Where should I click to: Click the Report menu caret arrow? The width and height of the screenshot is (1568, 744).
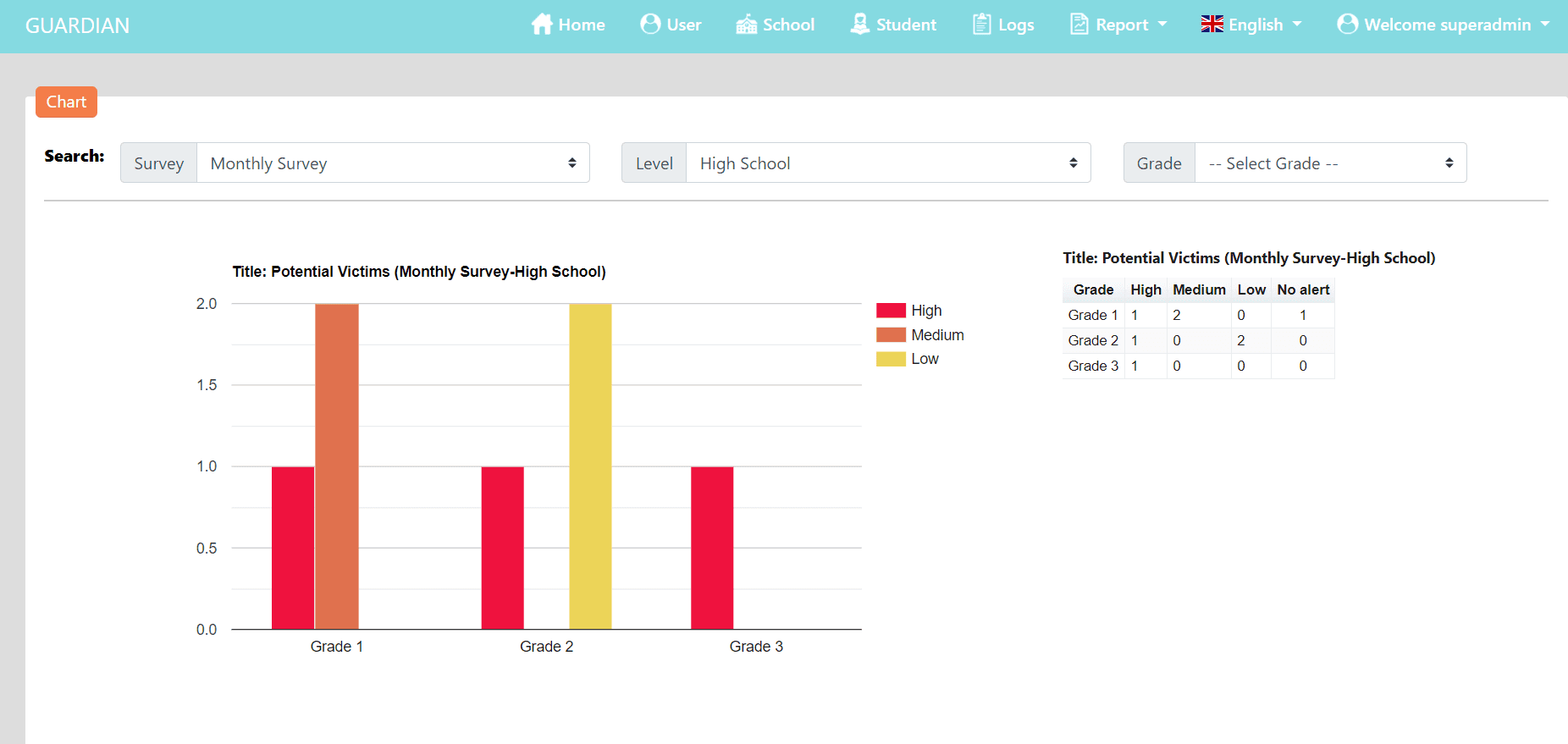point(1162,25)
